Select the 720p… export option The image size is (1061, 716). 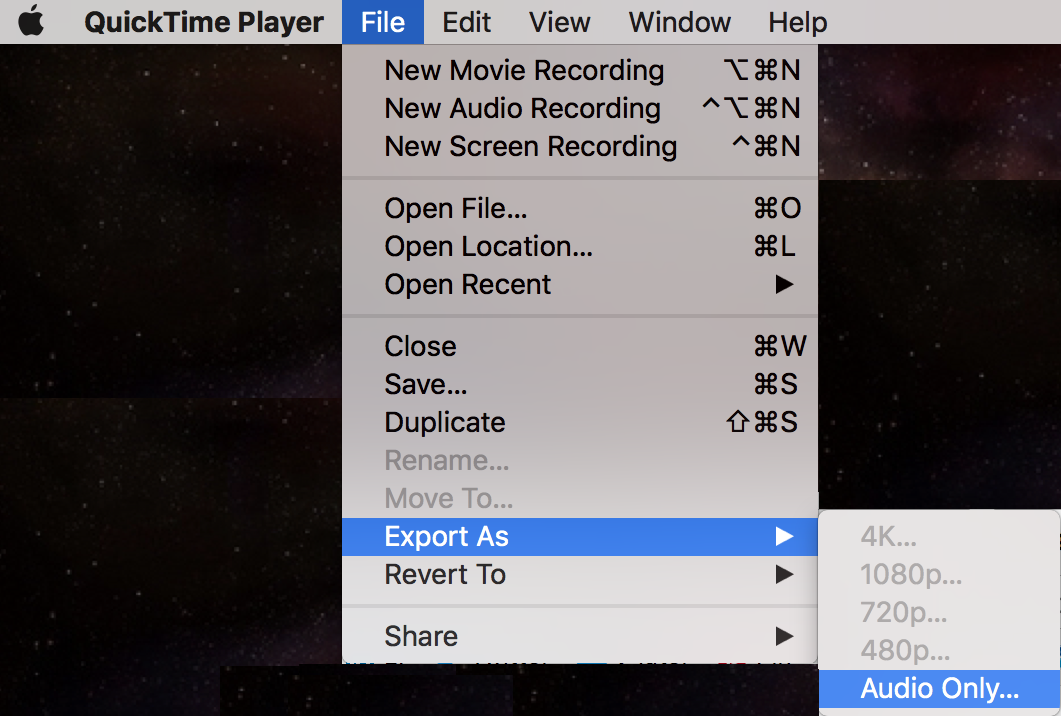click(939, 612)
